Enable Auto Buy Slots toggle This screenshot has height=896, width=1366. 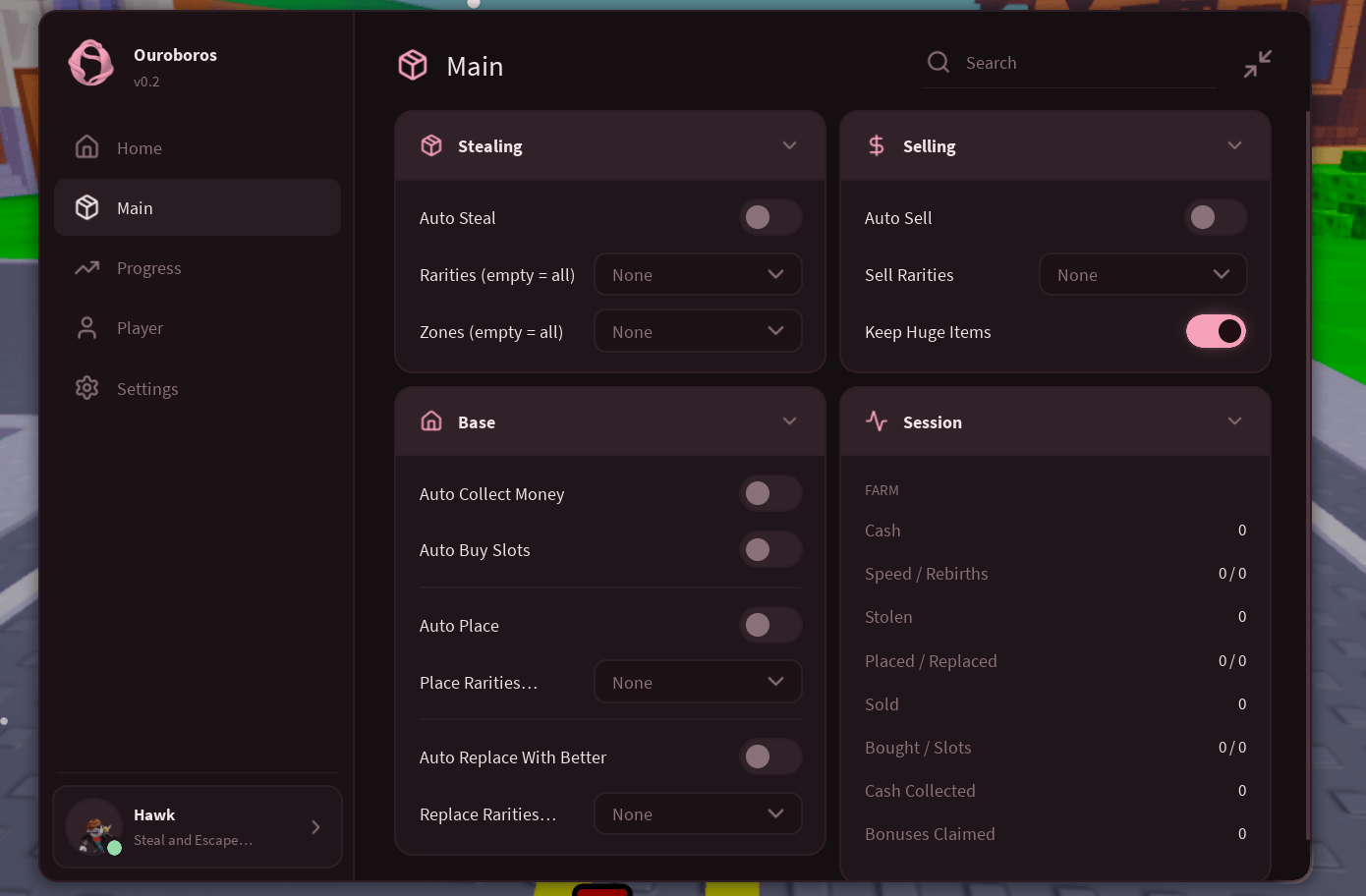pyautogui.click(x=770, y=549)
